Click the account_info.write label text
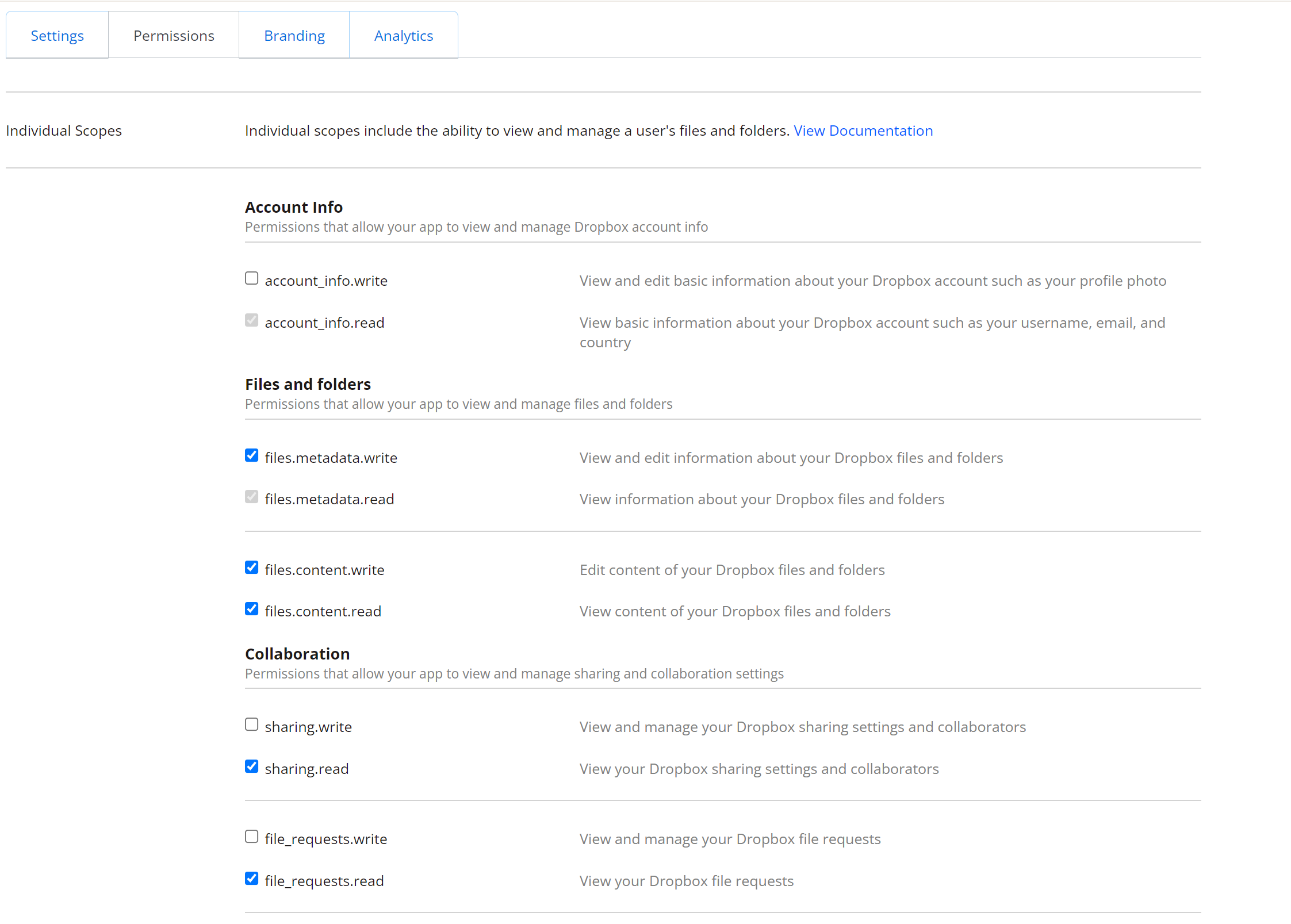The height and width of the screenshot is (924, 1291). click(x=326, y=281)
